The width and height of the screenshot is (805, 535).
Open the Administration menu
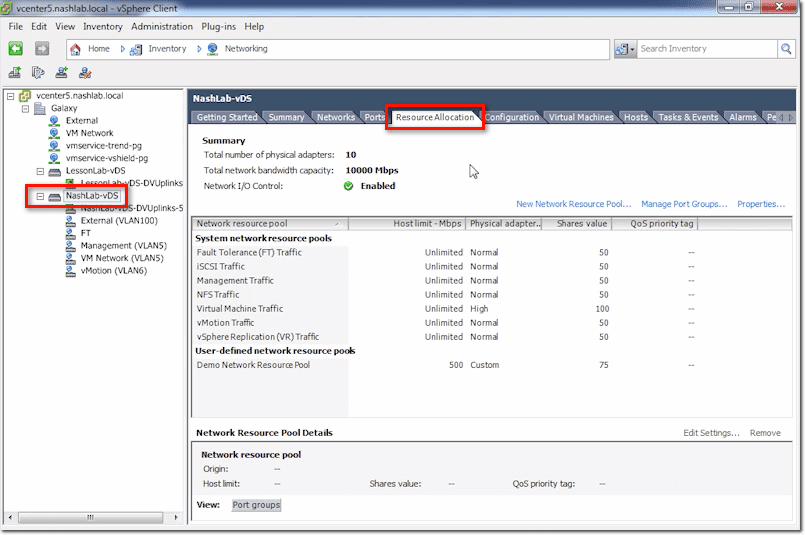click(162, 26)
